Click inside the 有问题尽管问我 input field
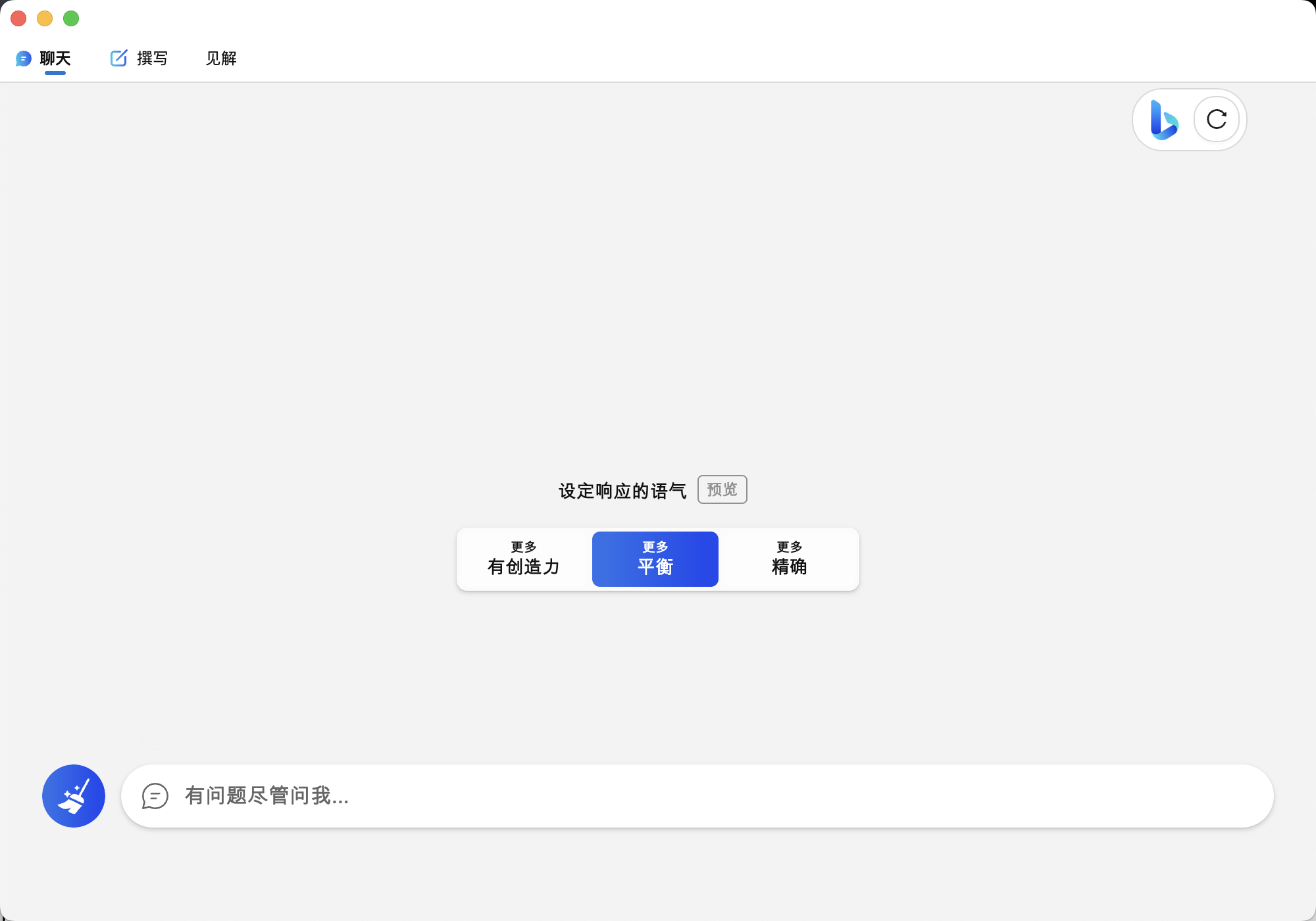 coord(461,796)
